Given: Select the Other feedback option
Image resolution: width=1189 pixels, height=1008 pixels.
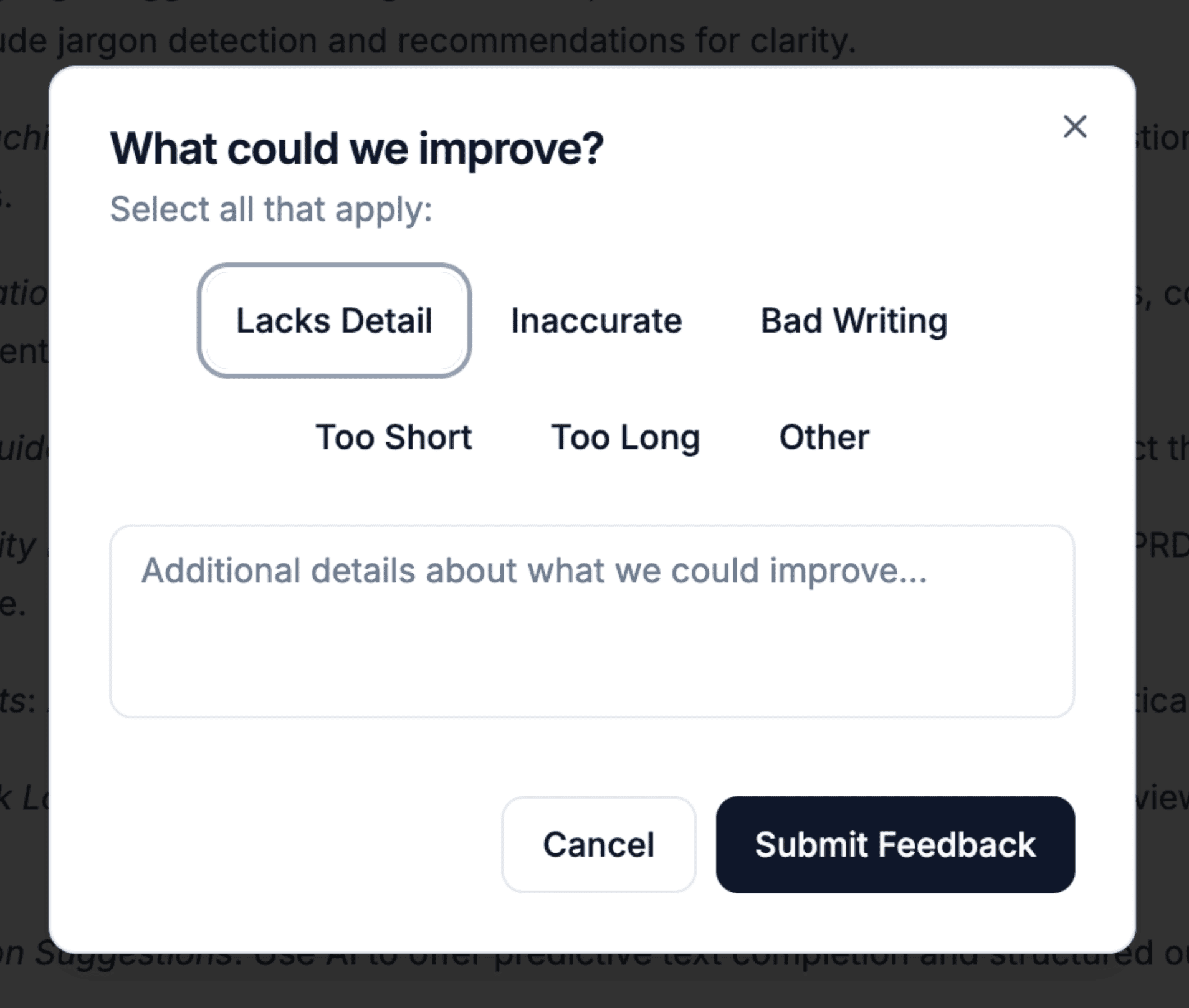Looking at the screenshot, I should (824, 437).
